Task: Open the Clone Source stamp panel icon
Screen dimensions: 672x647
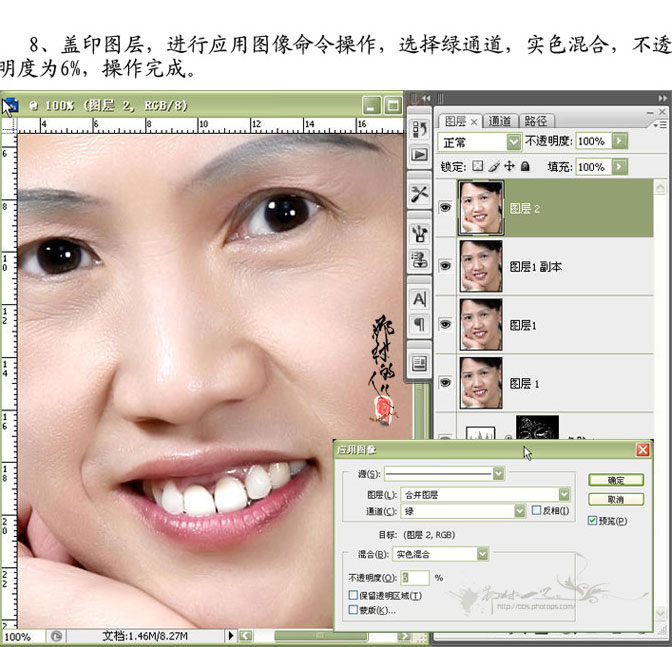Action: click(419, 259)
